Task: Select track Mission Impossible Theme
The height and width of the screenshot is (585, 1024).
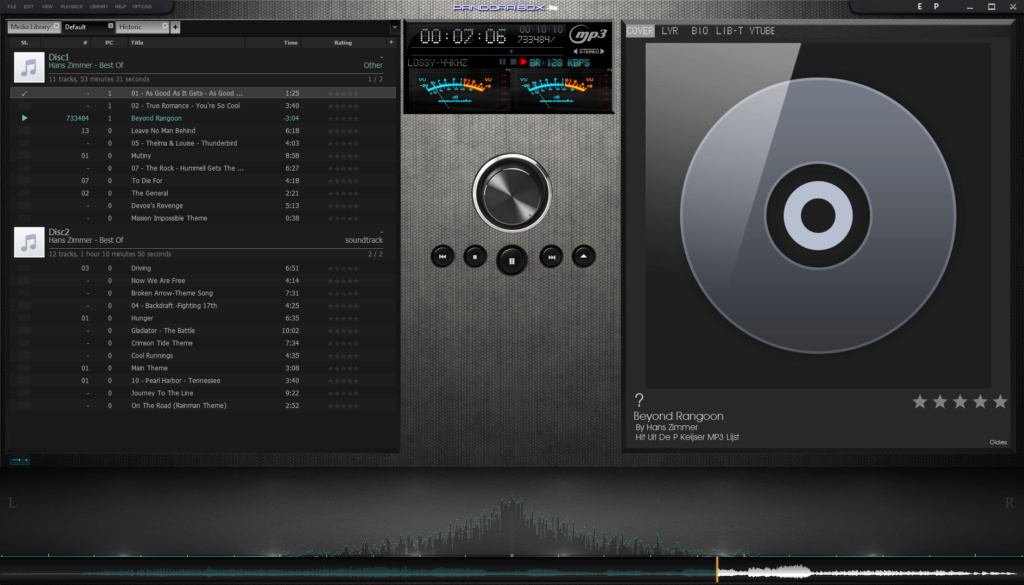Action: [x=202, y=219]
